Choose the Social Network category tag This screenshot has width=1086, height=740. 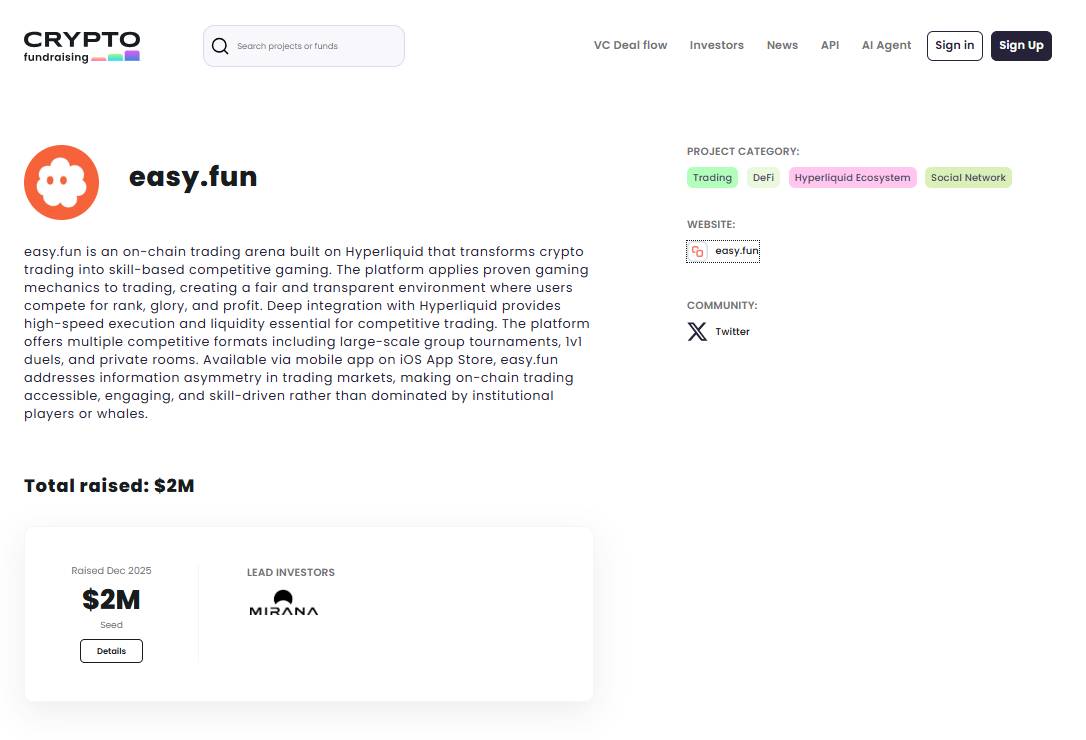point(967,178)
